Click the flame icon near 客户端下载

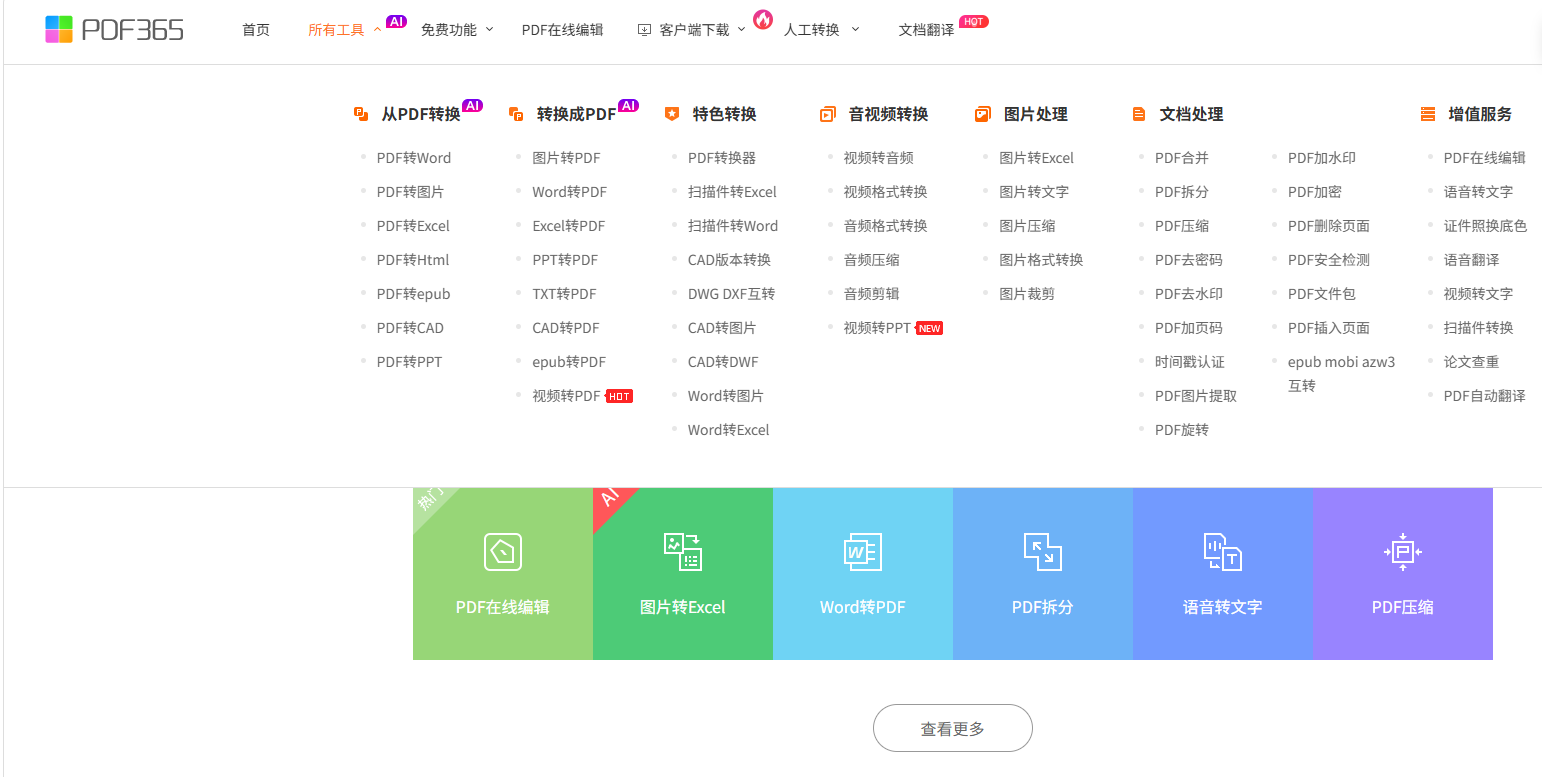(x=763, y=19)
